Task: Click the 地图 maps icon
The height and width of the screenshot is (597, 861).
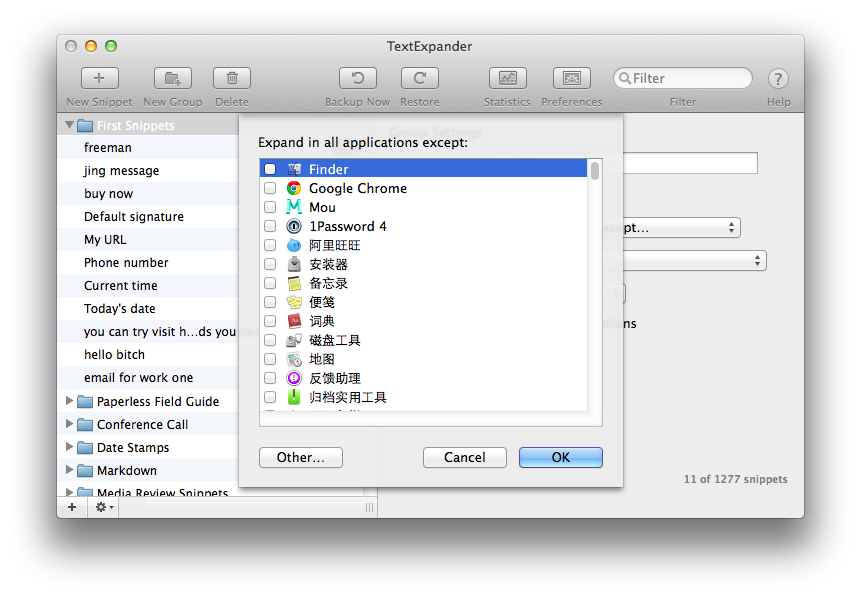Action: [x=294, y=359]
